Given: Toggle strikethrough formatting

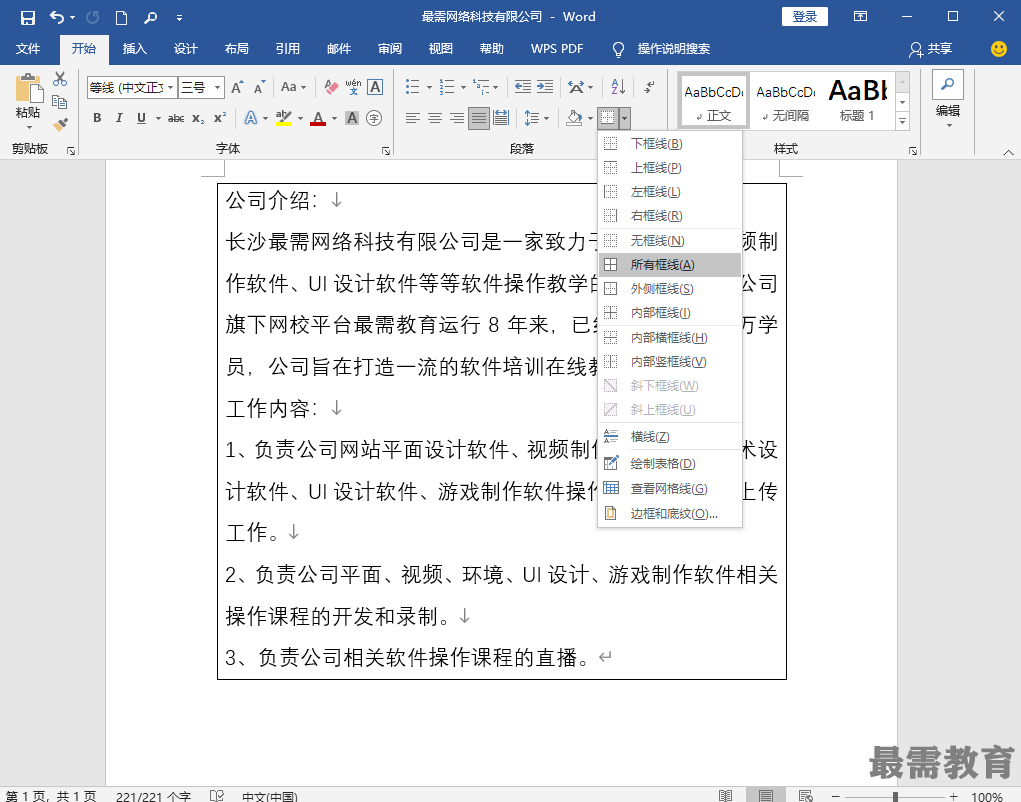Looking at the screenshot, I should [x=176, y=118].
